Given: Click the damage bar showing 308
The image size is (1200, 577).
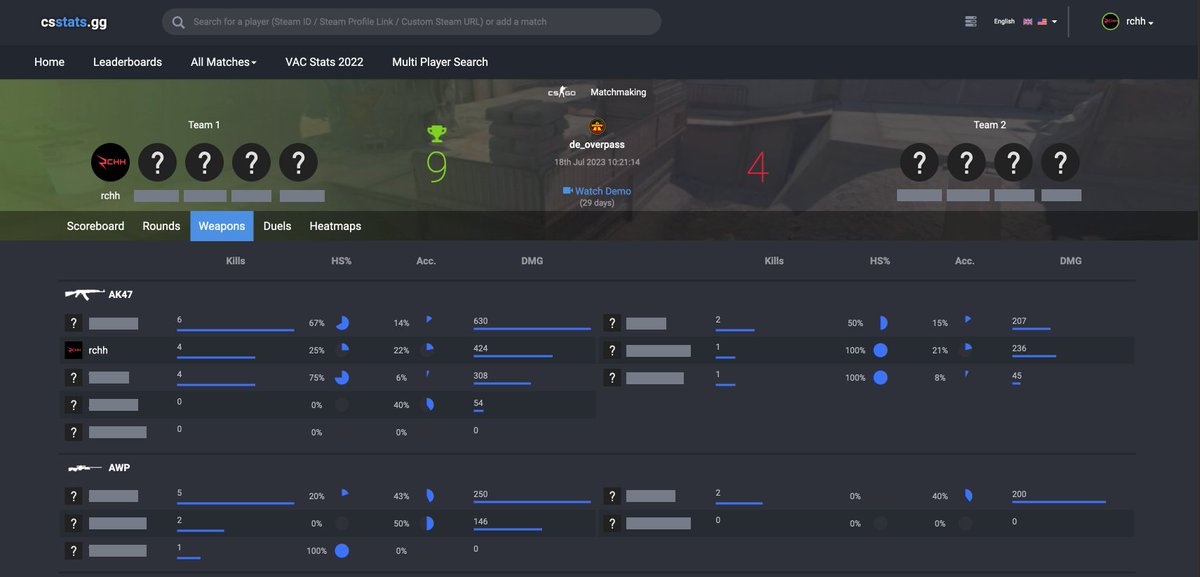Looking at the screenshot, I should click(x=502, y=382).
